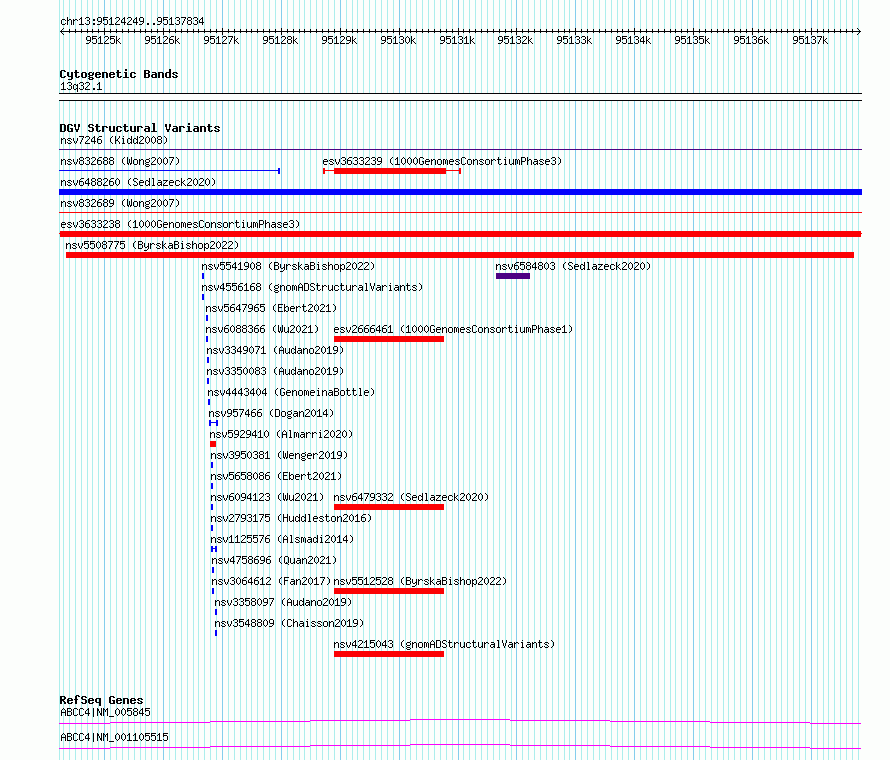The width and height of the screenshot is (890, 760).
Task: Open nsv2793175 (Huddleston2016) label
Action: 291,518
